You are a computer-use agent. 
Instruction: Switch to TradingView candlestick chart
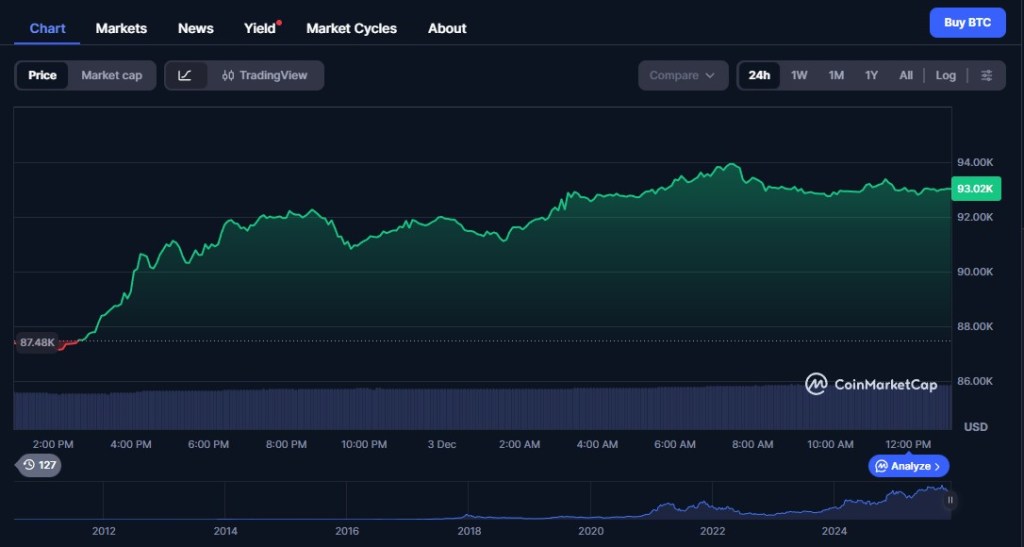[x=265, y=75]
